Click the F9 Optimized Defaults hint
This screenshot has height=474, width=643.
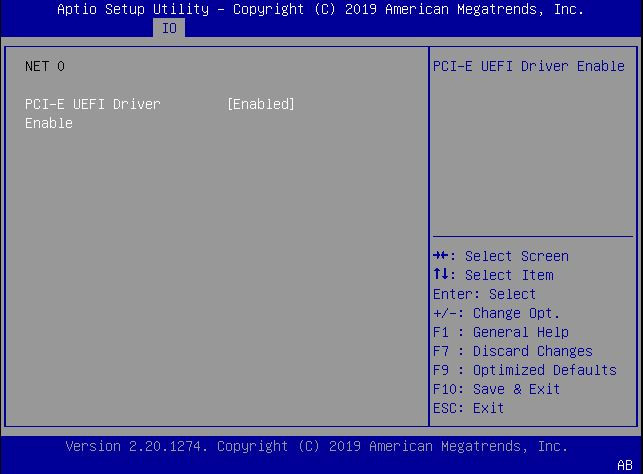click(x=524, y=370)
